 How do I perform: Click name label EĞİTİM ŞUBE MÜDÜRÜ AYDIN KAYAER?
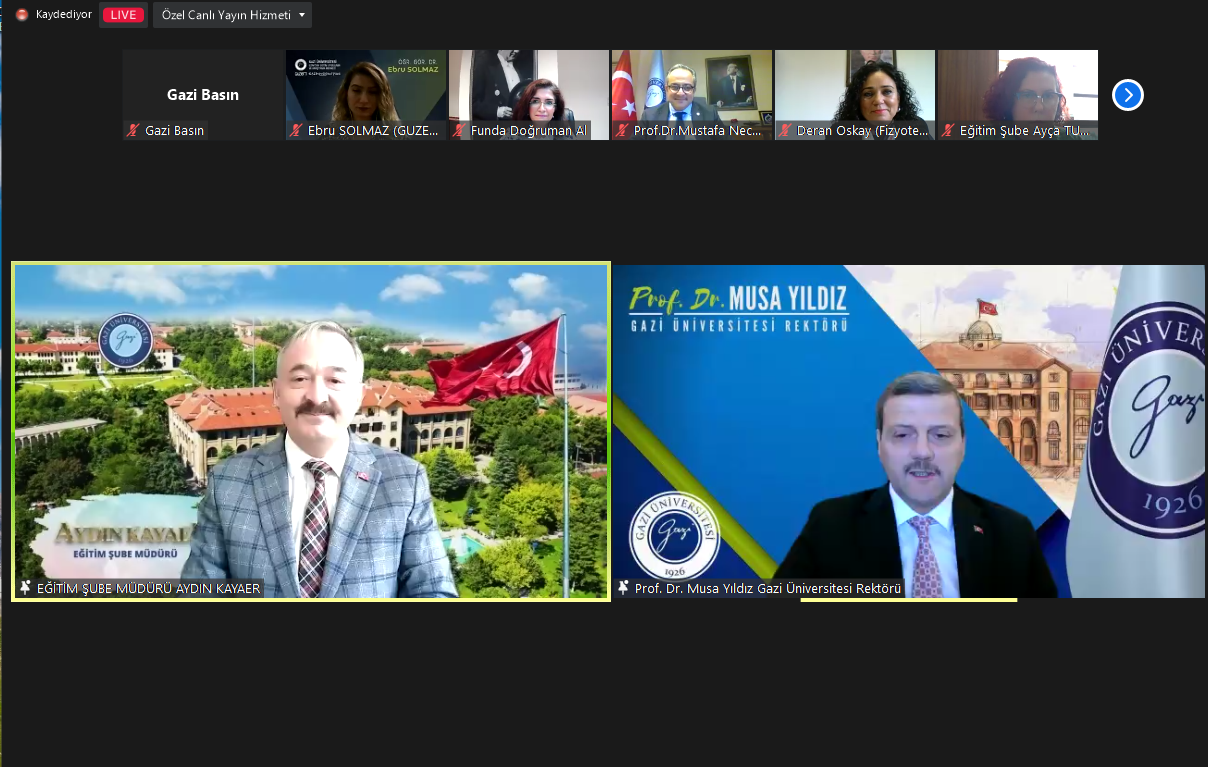tap(148, 588)
